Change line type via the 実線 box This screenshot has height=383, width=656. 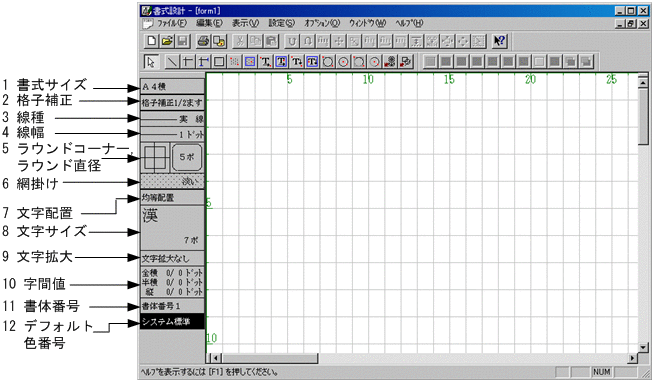[x=172, y=119]
